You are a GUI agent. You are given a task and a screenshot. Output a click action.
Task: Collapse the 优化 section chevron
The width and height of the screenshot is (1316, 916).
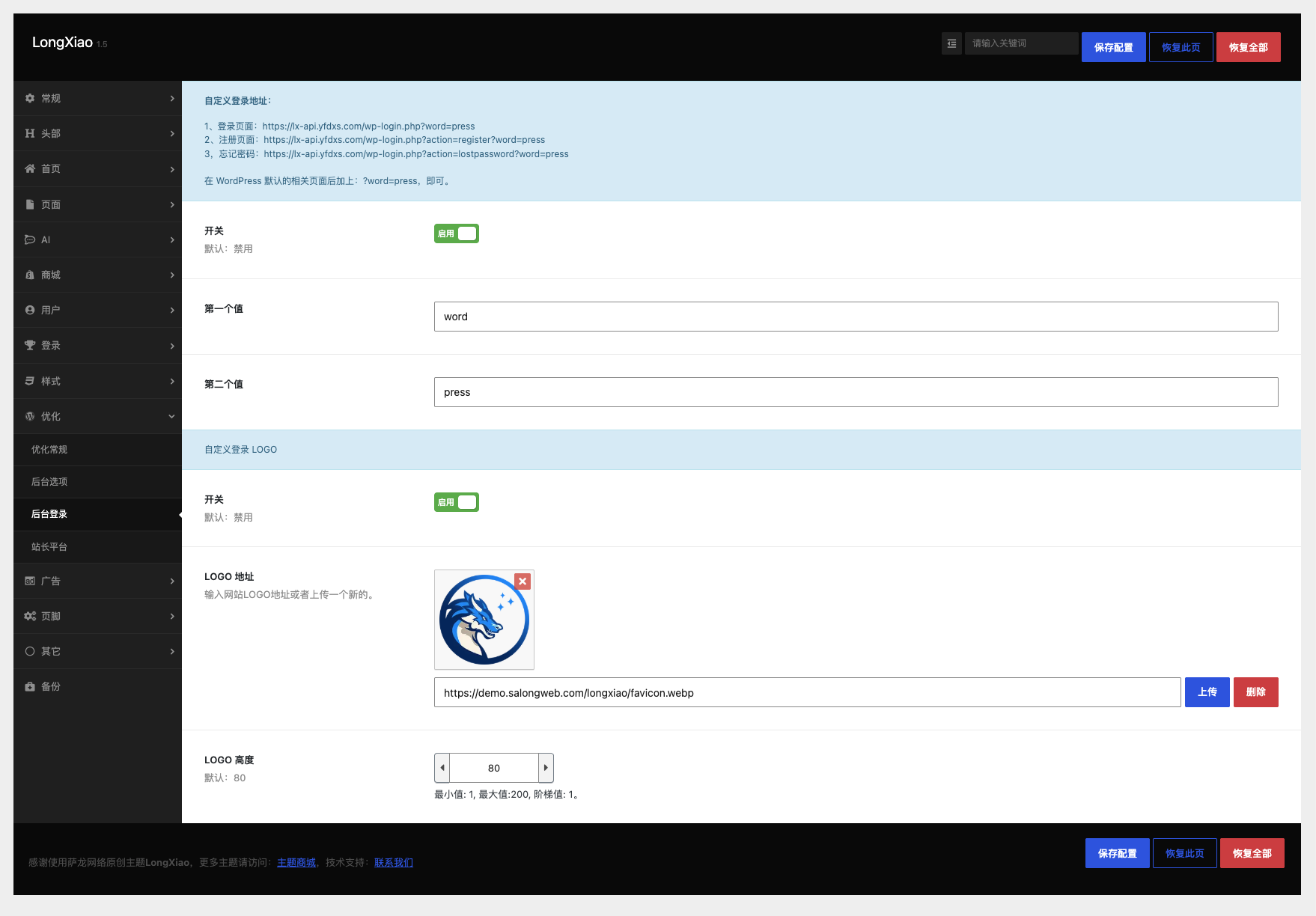coord(172,416)
